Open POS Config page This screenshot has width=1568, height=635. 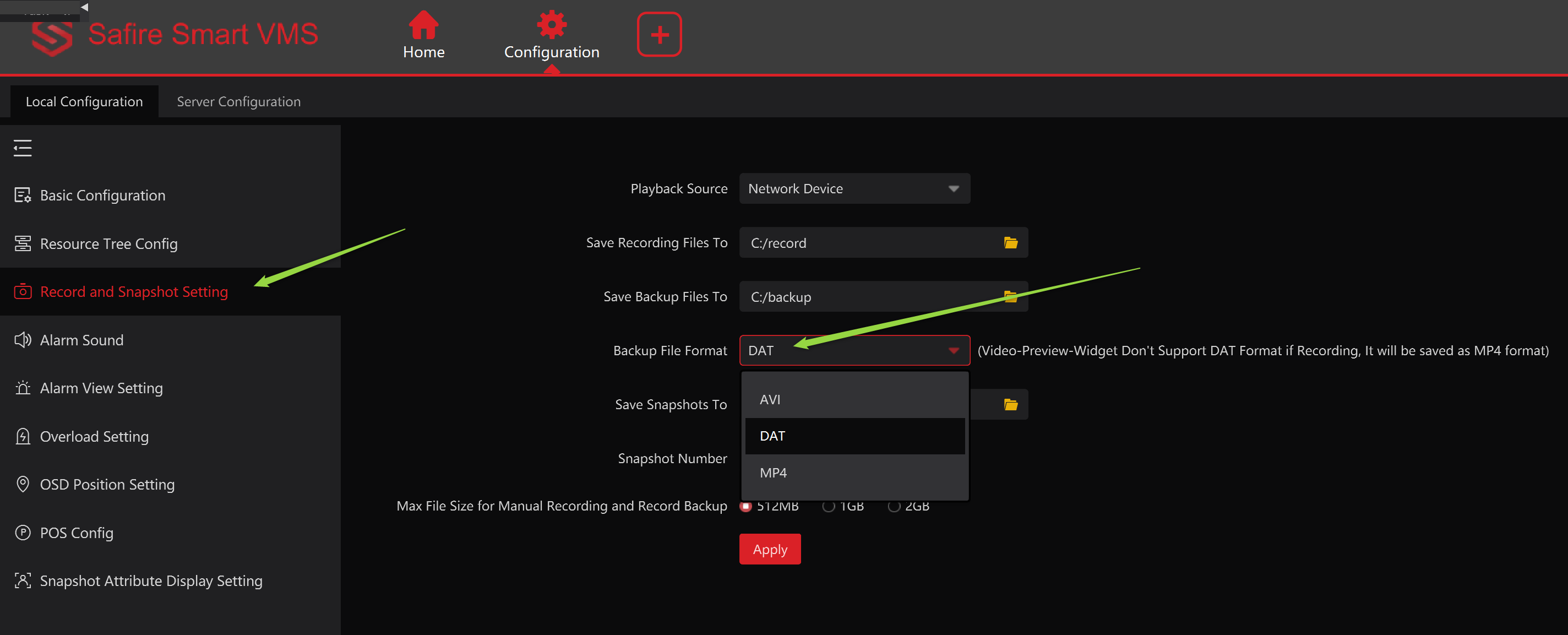171,533
